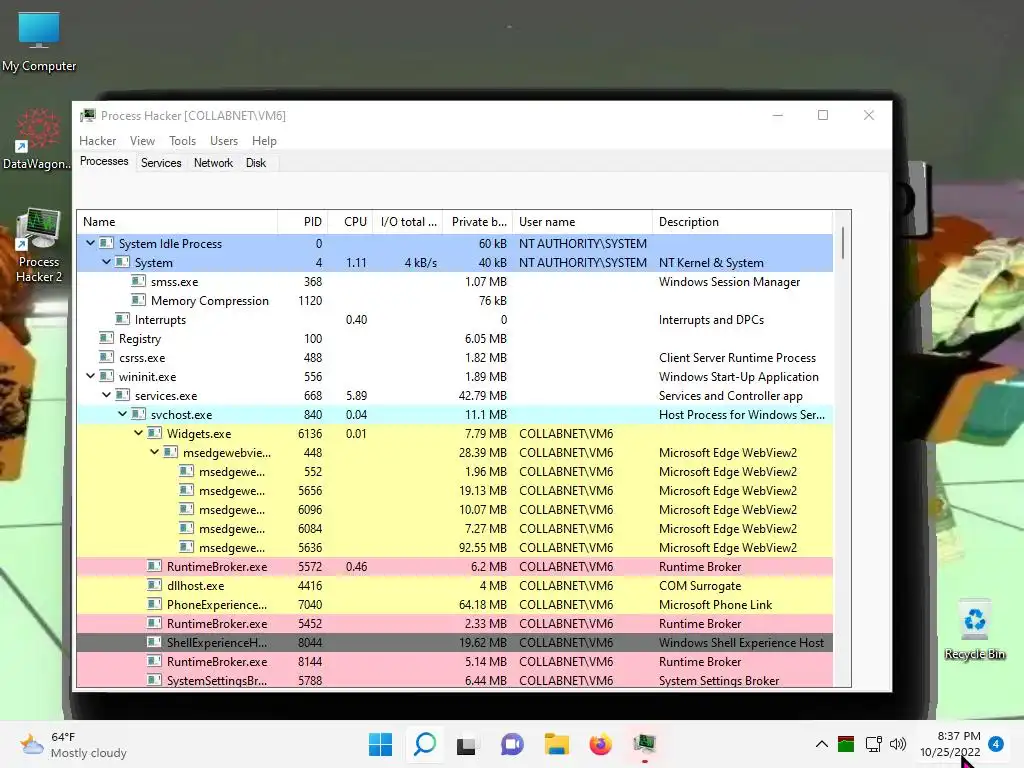The width and height of the screenshot is (1024, 768).
Task: Open the notification count badge
Action: (x=996, y=744)
